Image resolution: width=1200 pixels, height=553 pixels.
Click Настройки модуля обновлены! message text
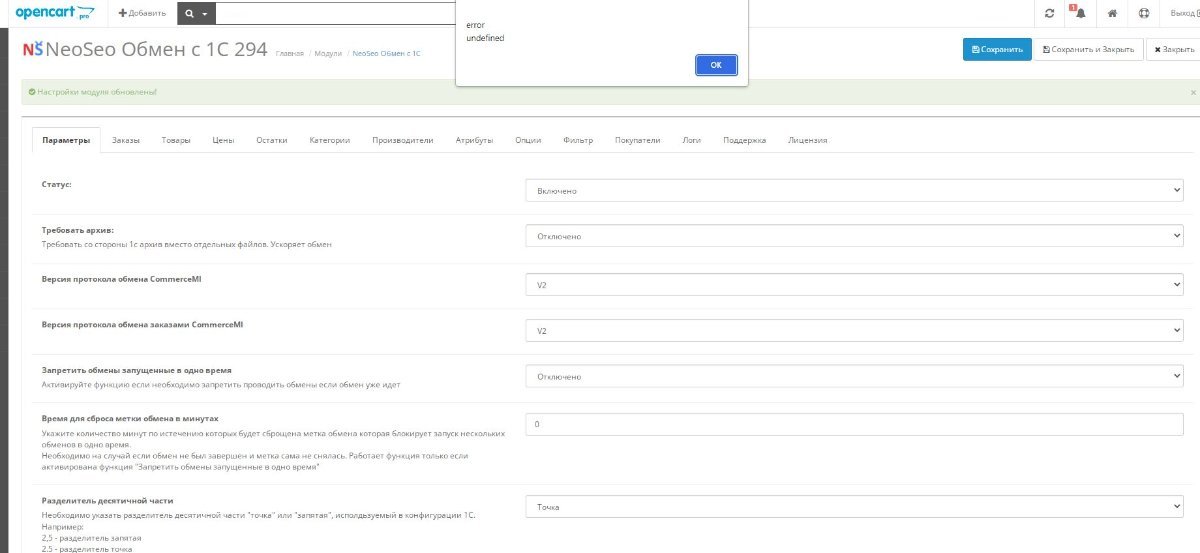tap(97, 92)
